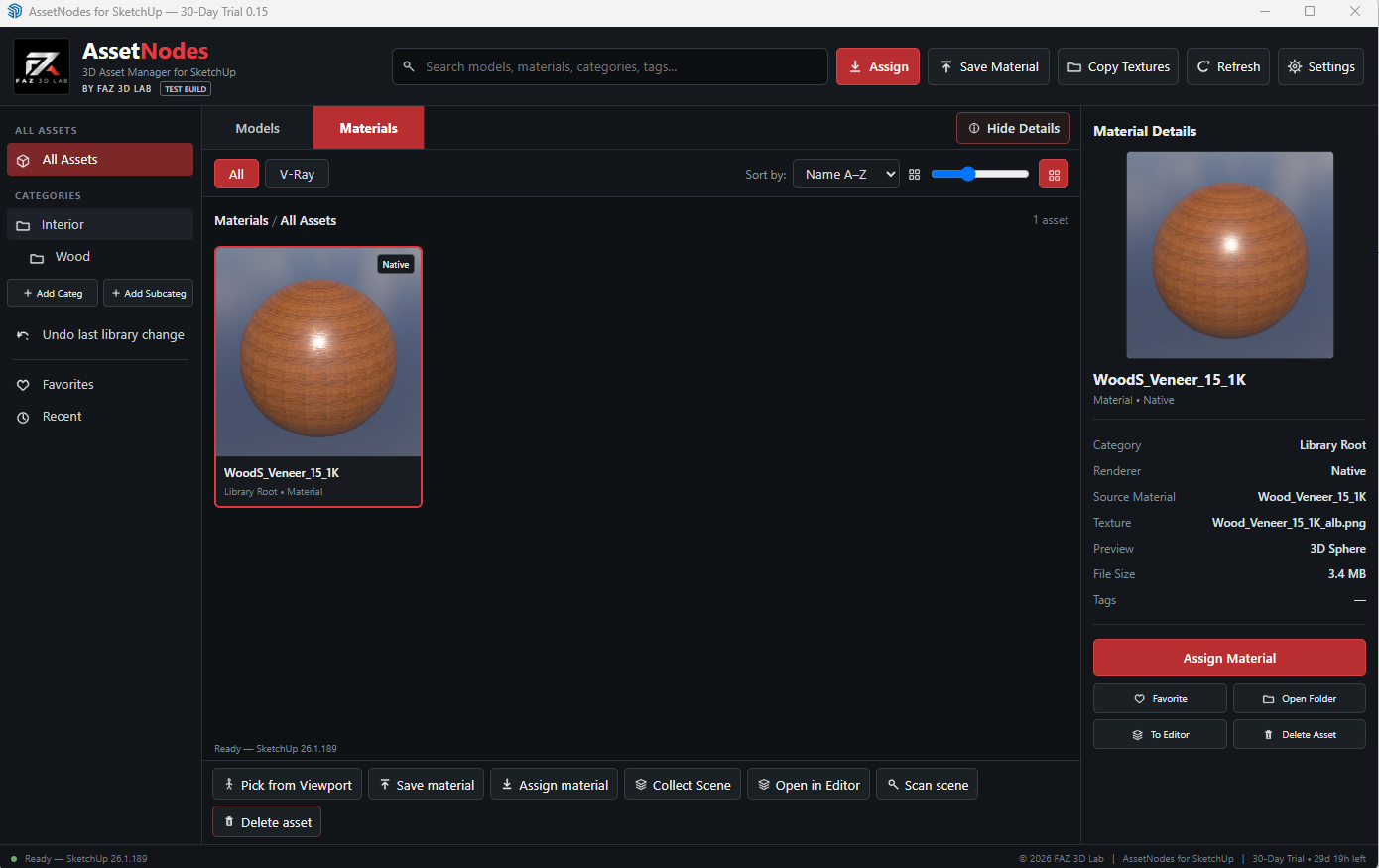Toggle the Hide Details panel button

pos(1013,128)
